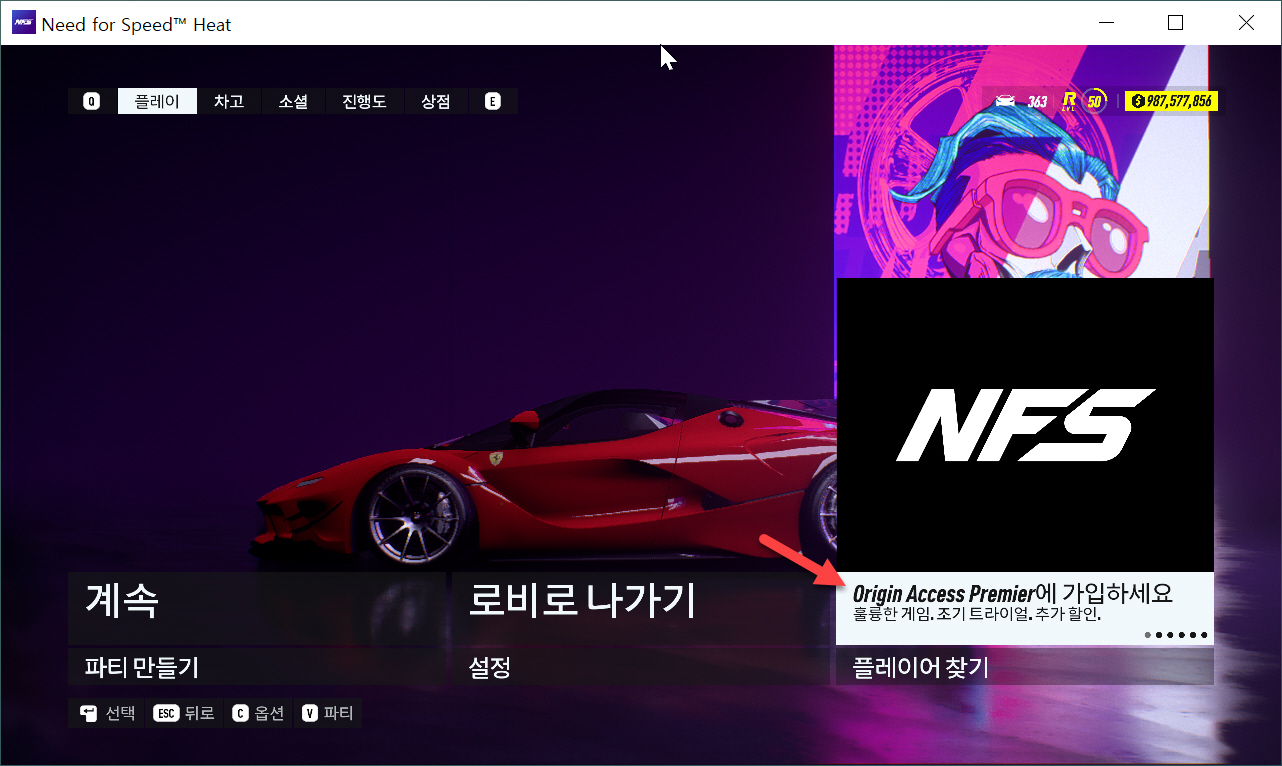Image resolution: width=1282 pixels, height=766 pixels.
Task: Click the 987,577,856 bank balance
Action: pos(1171,101)
